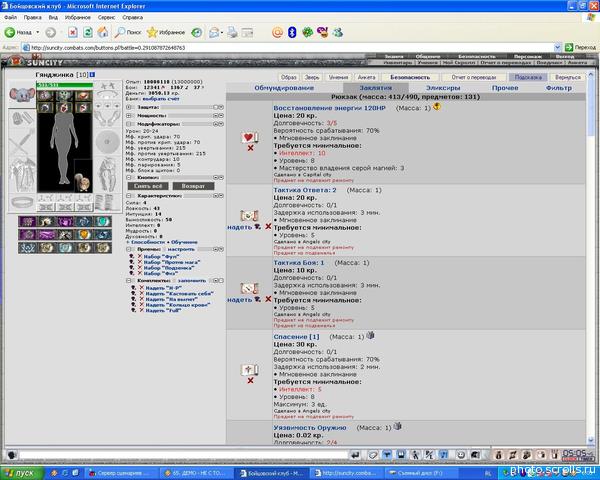The height and width of the screenshot is (480, 600).
Task: Stop page loading in the IE toolbar
Action: tap(73, 33)
